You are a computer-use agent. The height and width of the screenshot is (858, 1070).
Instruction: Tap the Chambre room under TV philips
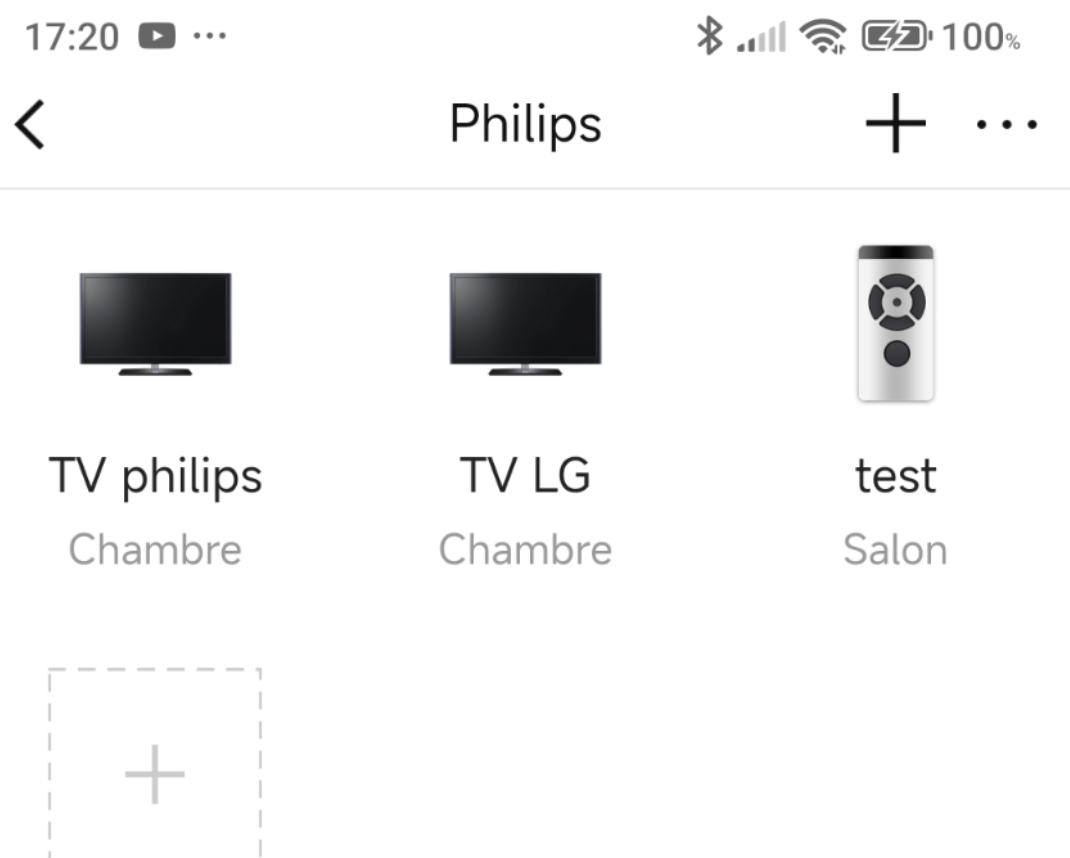pyautogui.click(x=156, y=549)
